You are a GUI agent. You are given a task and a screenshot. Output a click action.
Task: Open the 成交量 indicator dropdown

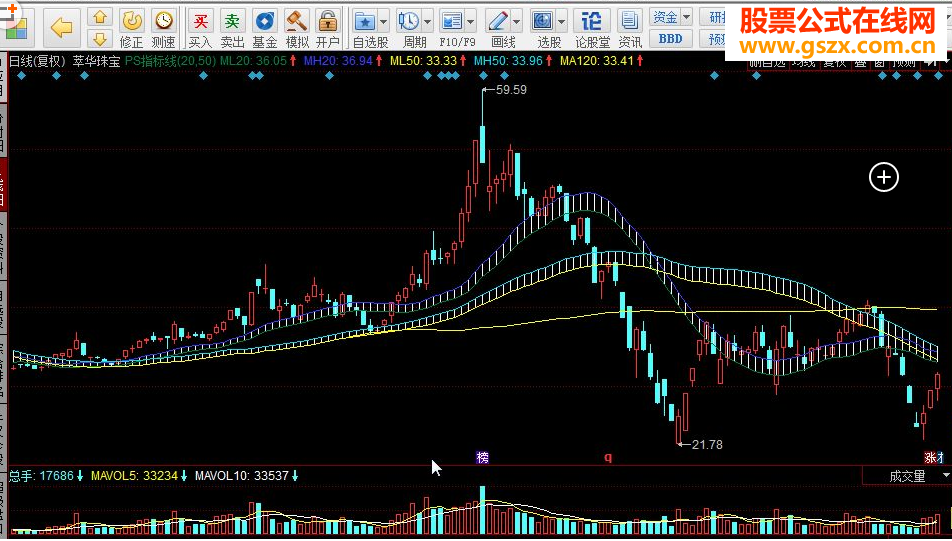point(946,475)
